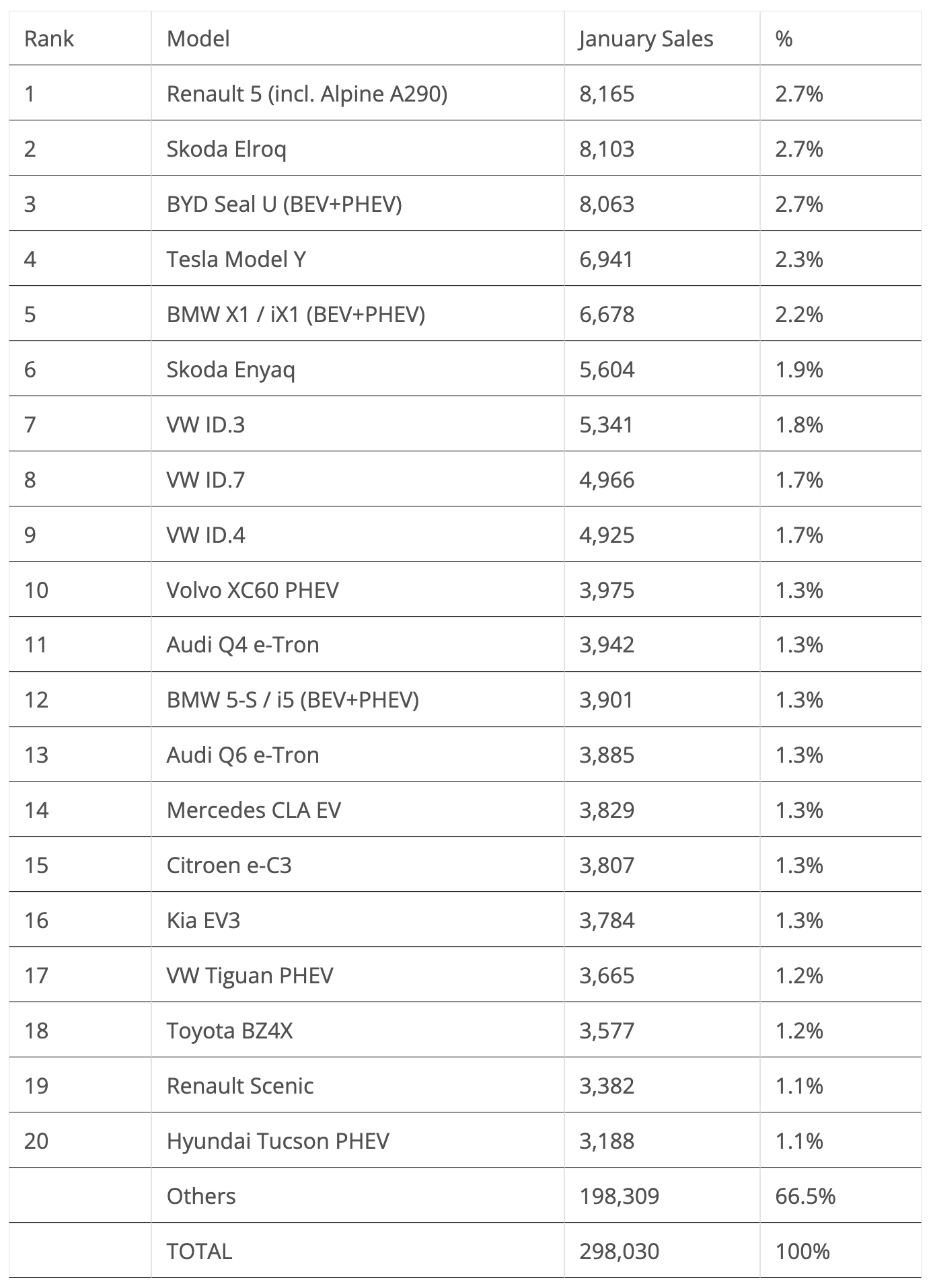This screenshot has height=1288, width=931.
Task: Click the Others sales value 198,309
Action: [619, 1196]
